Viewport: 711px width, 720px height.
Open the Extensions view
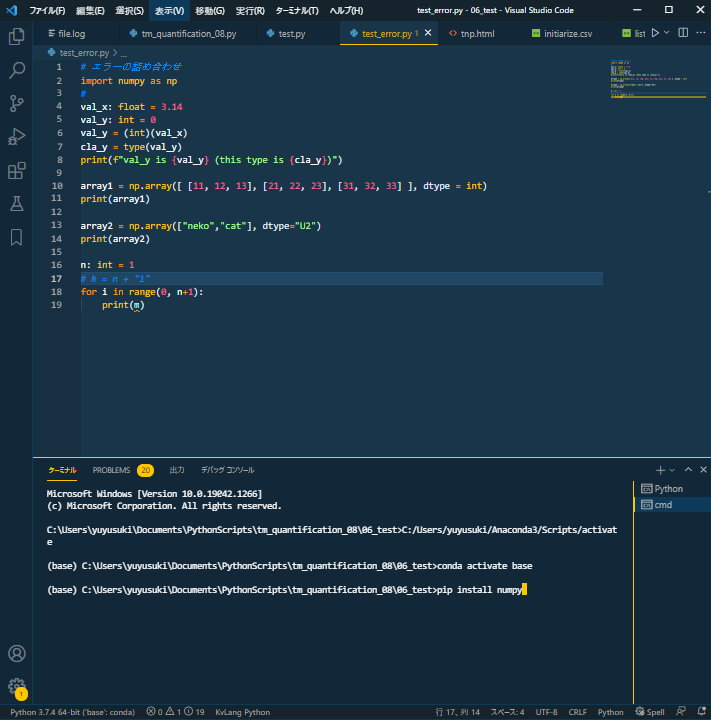pyautogui.click(x=17, y=171)
